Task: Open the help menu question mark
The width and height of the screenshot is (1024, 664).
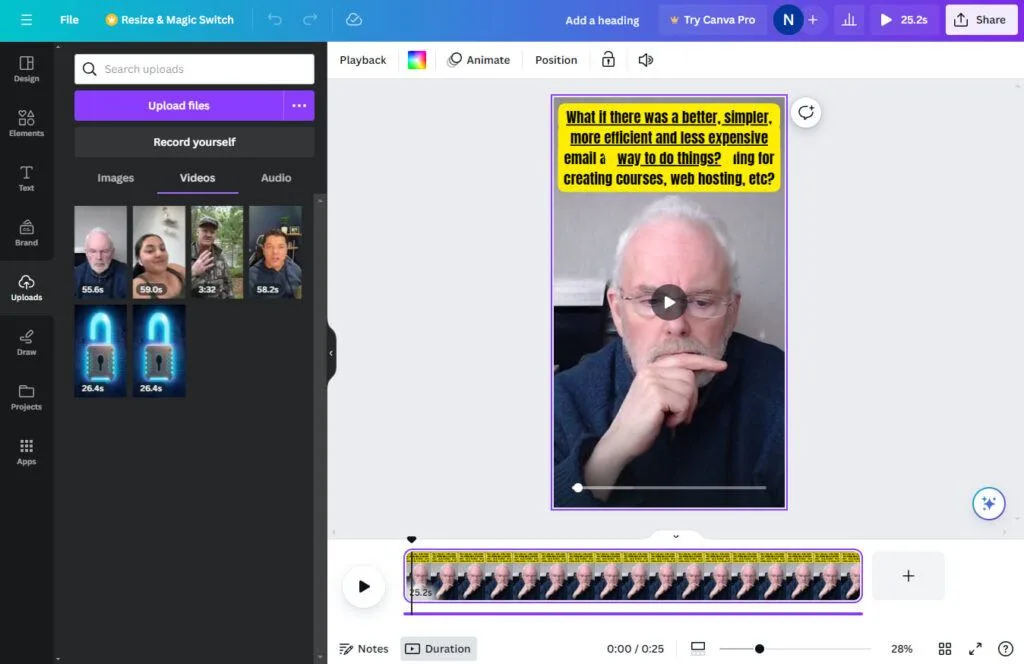Action: (1006, 648)
